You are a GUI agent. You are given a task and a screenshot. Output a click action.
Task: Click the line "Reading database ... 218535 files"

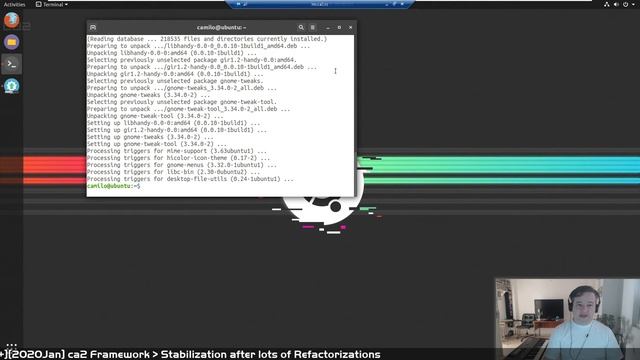[207, 39]
